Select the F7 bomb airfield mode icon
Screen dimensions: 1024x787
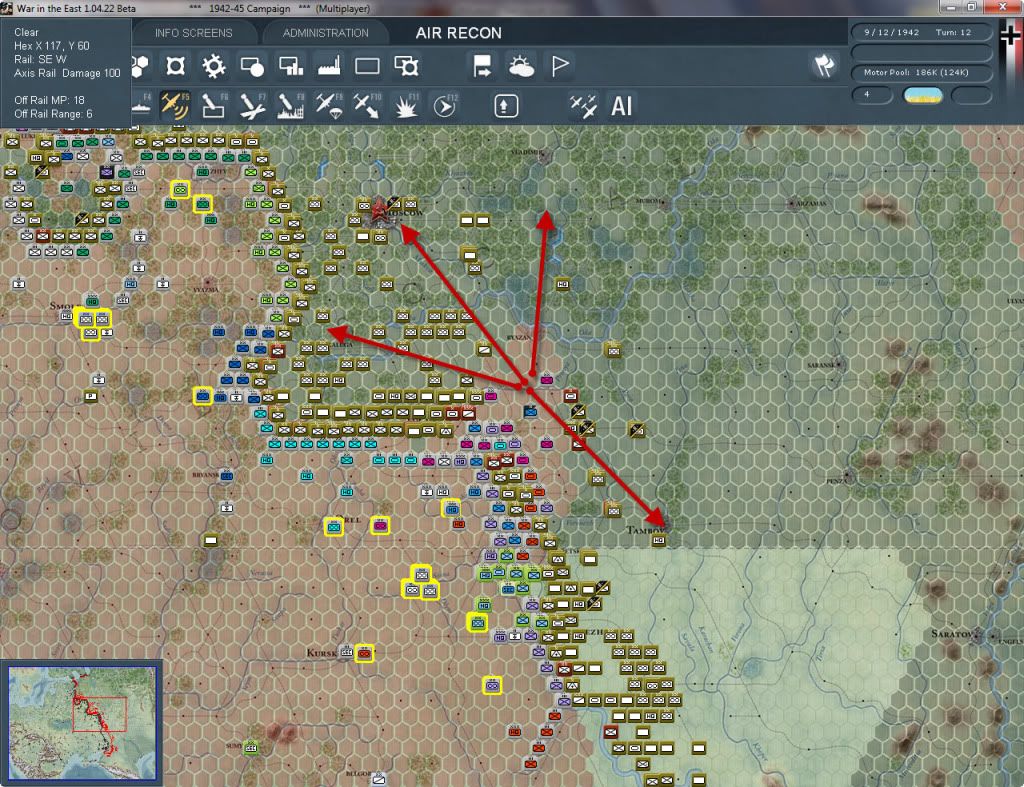[252, 106]
